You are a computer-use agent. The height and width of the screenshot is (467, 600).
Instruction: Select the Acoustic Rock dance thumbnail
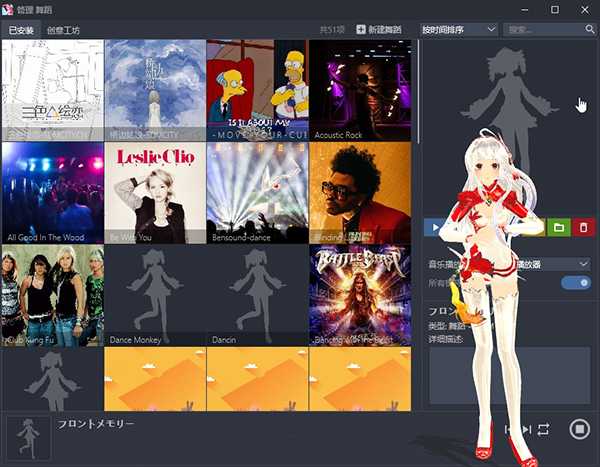(x=360, y=90)
